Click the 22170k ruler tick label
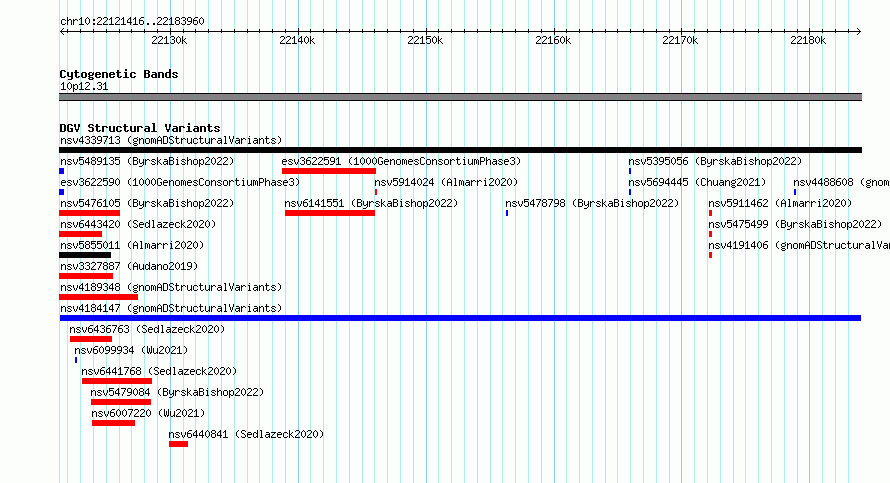The image size is (890, 483). click(x=680, y=41)
